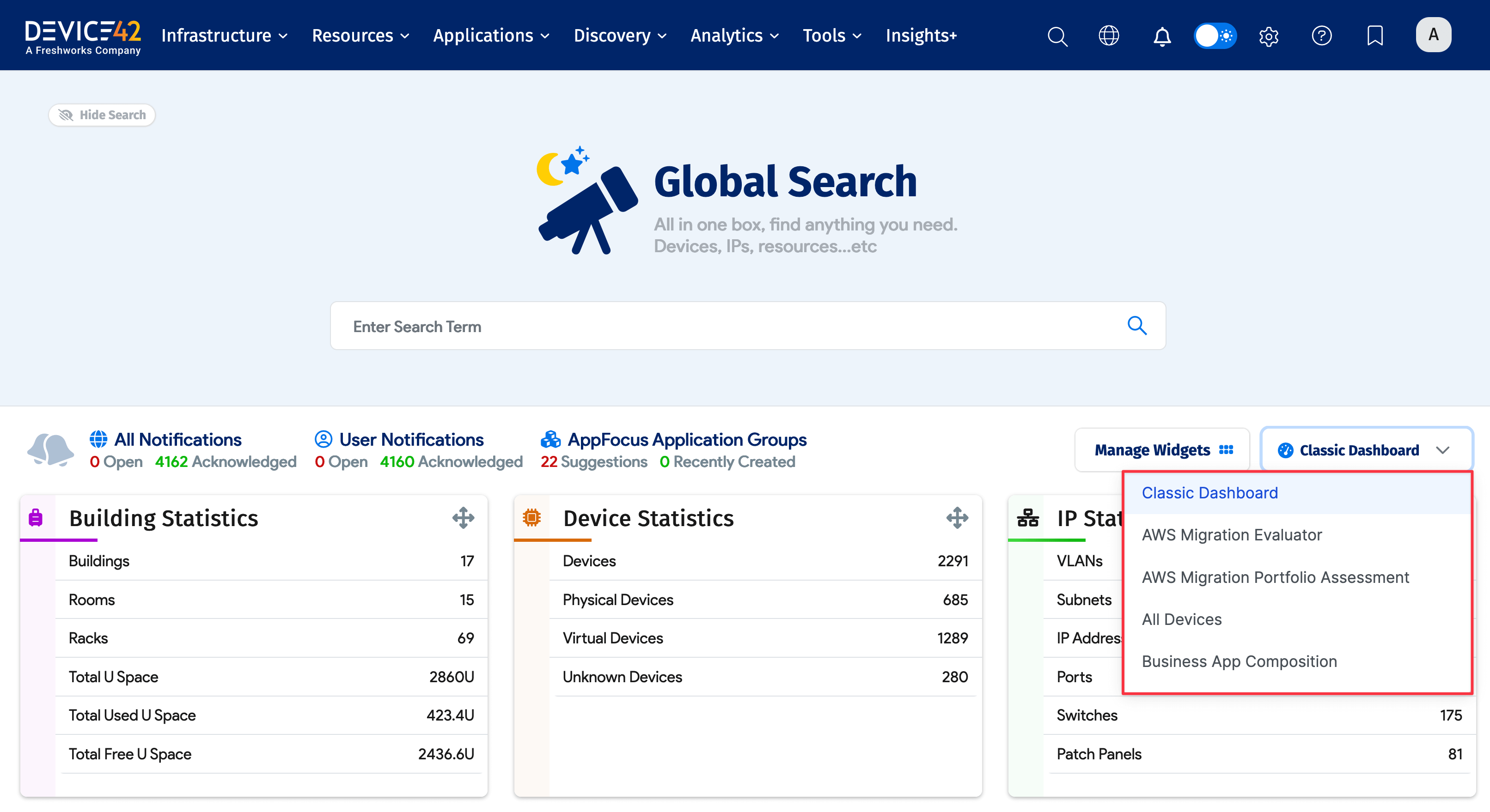Open Device42 settings gear
Image resolution: width=1490 pixels, height=812 pixels.
click(1269, 35)
